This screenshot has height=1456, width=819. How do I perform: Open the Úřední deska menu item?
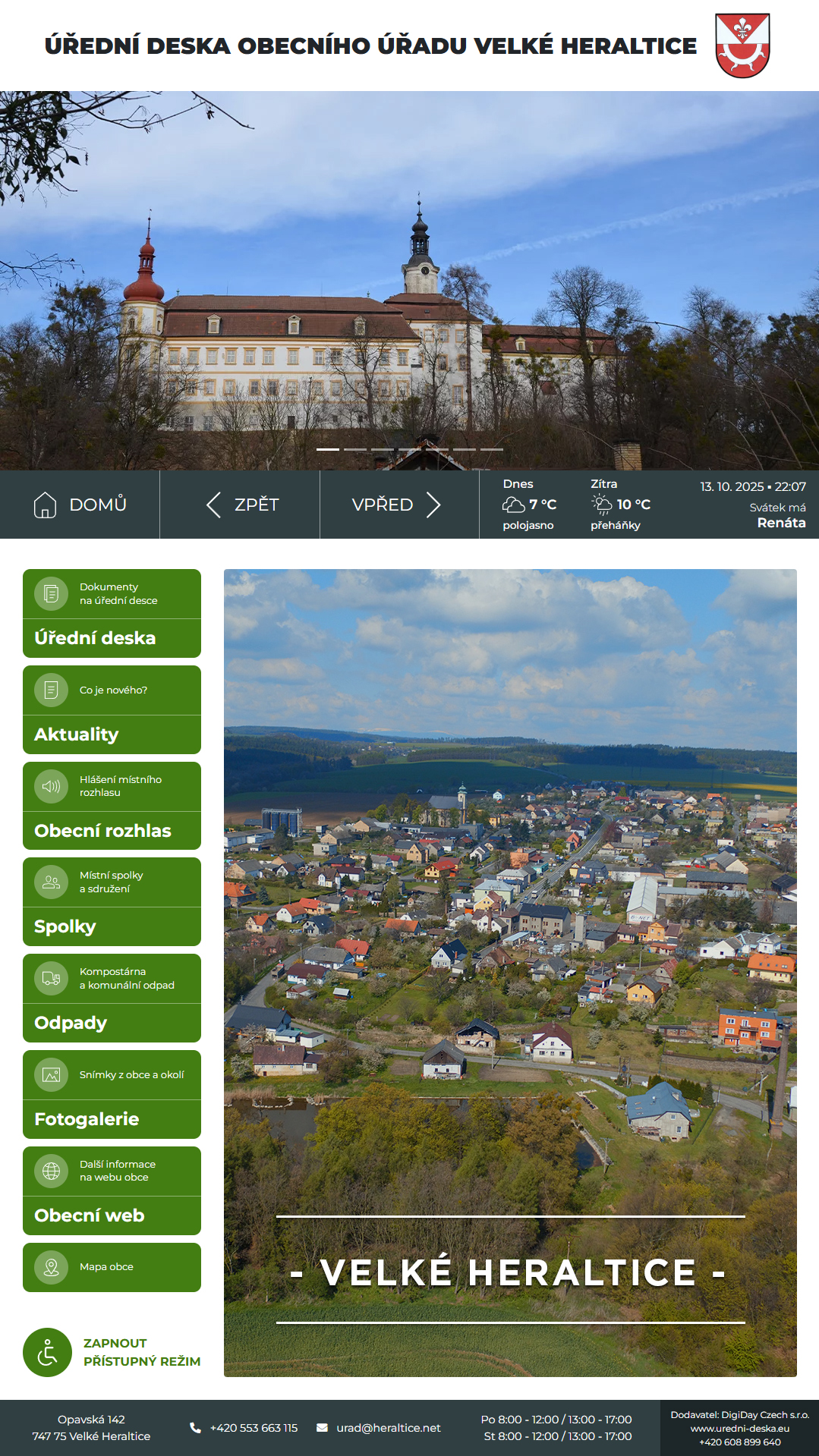coord(95,638)
